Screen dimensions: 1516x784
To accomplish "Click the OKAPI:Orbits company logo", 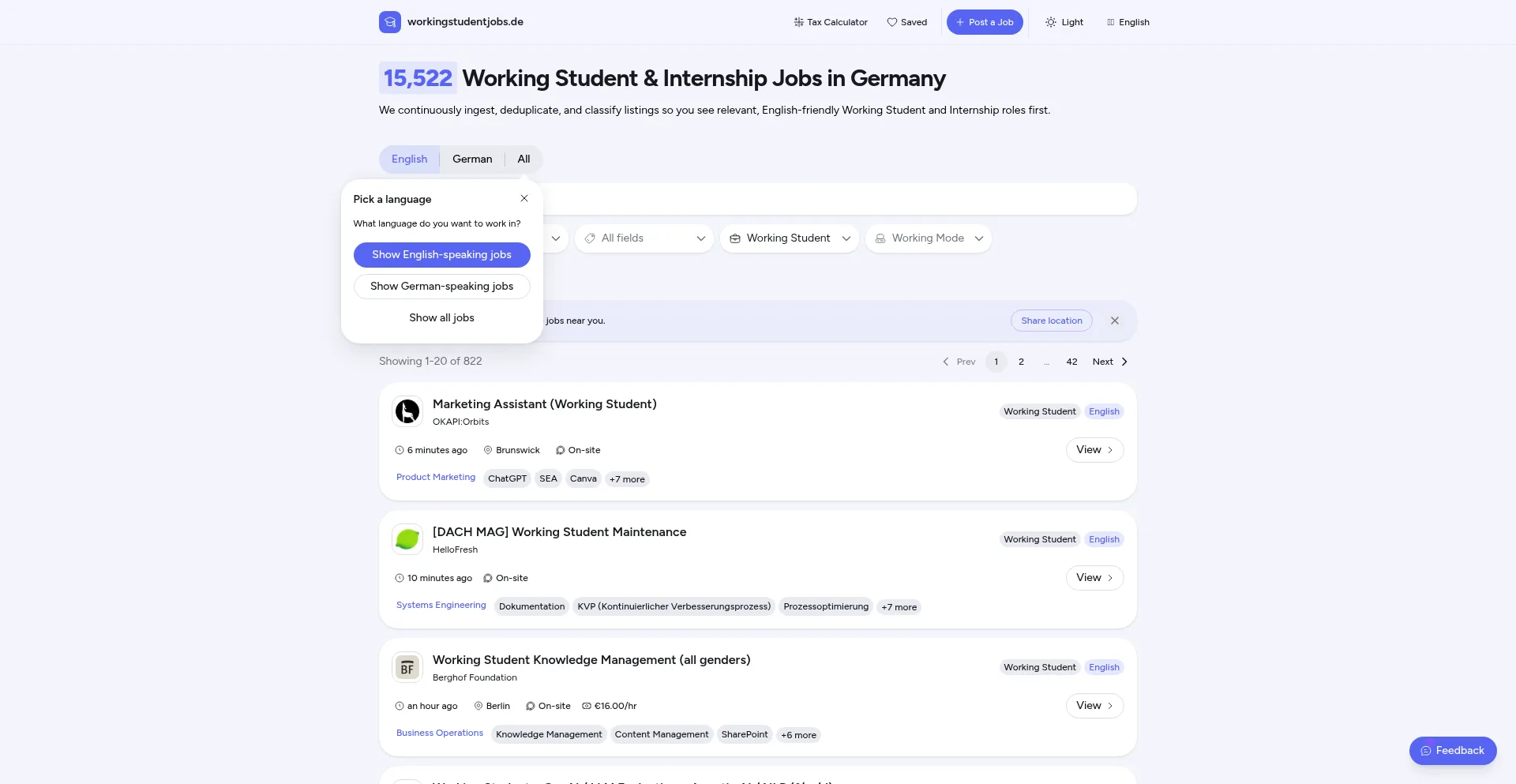I will pyautogui.click(x=407, y=411).
